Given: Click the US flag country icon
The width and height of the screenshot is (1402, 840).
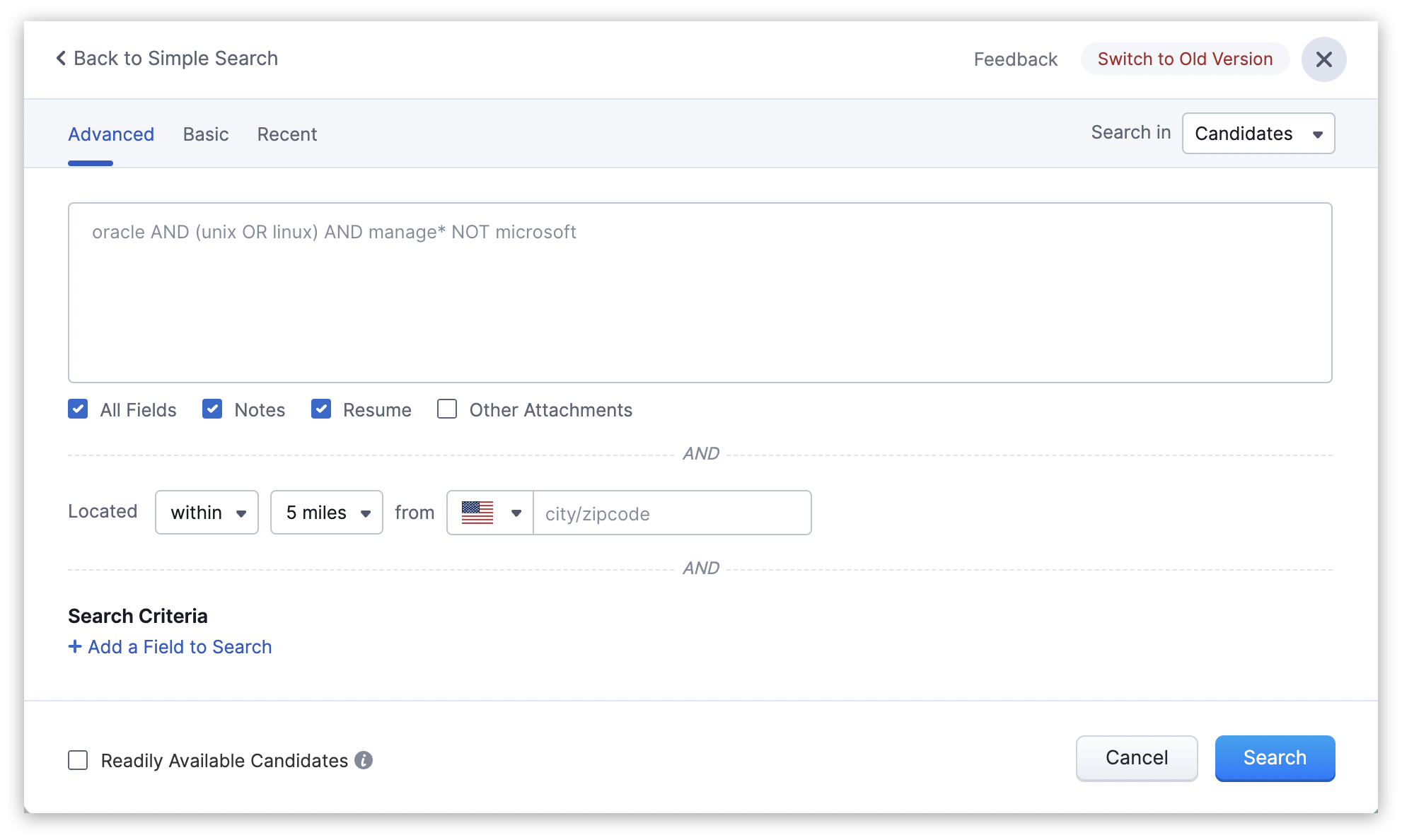Looking at the screenshot, I should click(477, 513).
